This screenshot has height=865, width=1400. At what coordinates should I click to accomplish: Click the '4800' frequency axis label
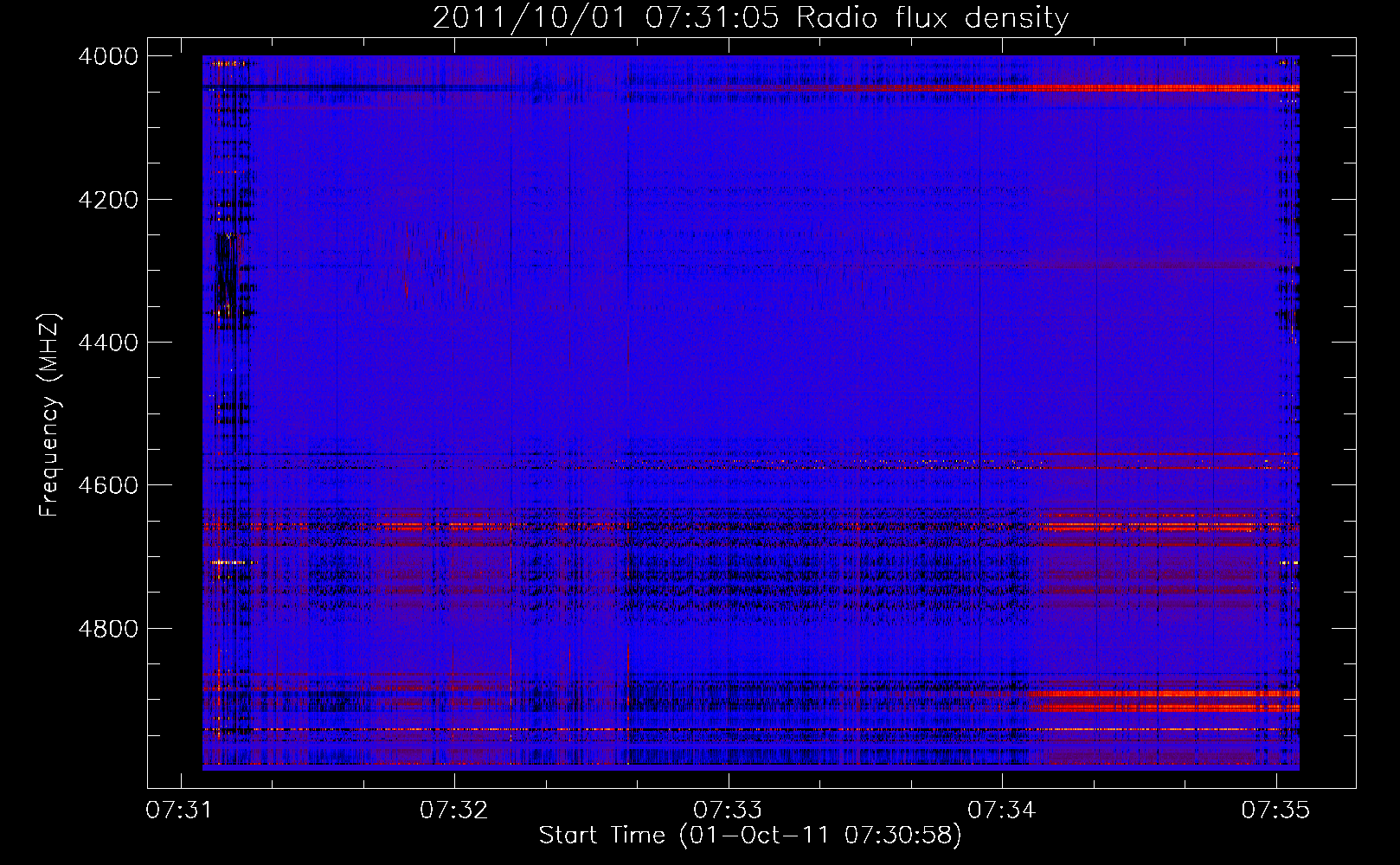click(x=108, y=628)
